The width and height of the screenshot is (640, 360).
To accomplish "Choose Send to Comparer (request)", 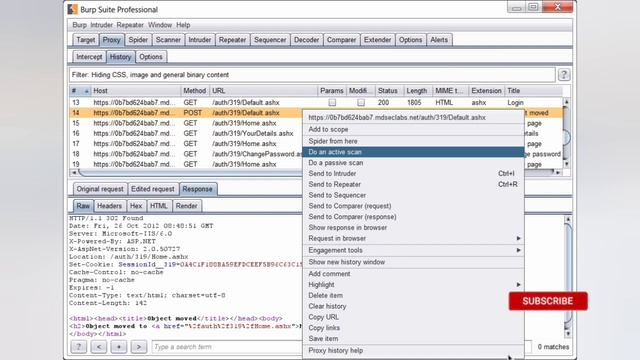I will 413,206.
